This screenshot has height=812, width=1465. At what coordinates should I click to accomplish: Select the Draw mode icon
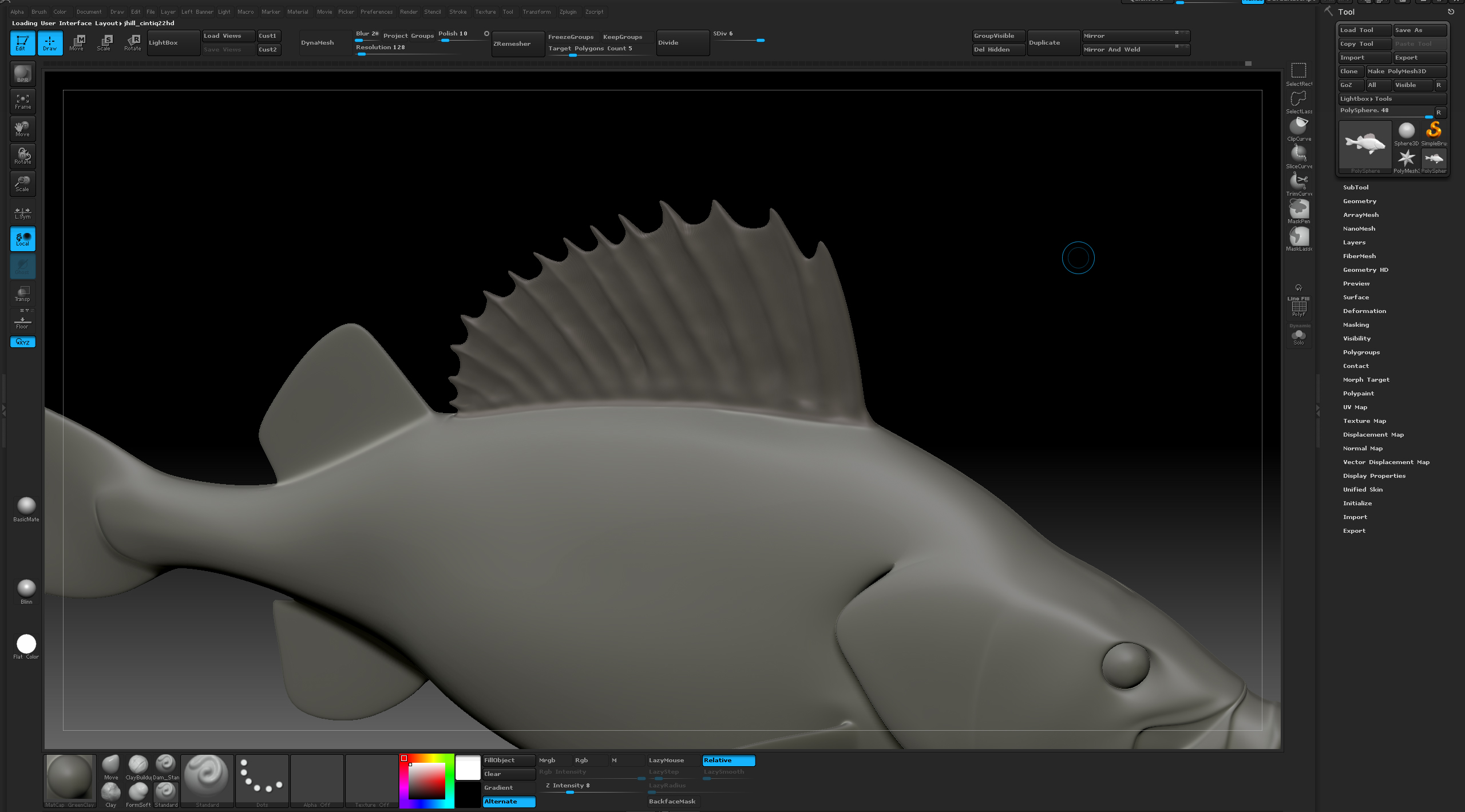[x=50, y=43]
